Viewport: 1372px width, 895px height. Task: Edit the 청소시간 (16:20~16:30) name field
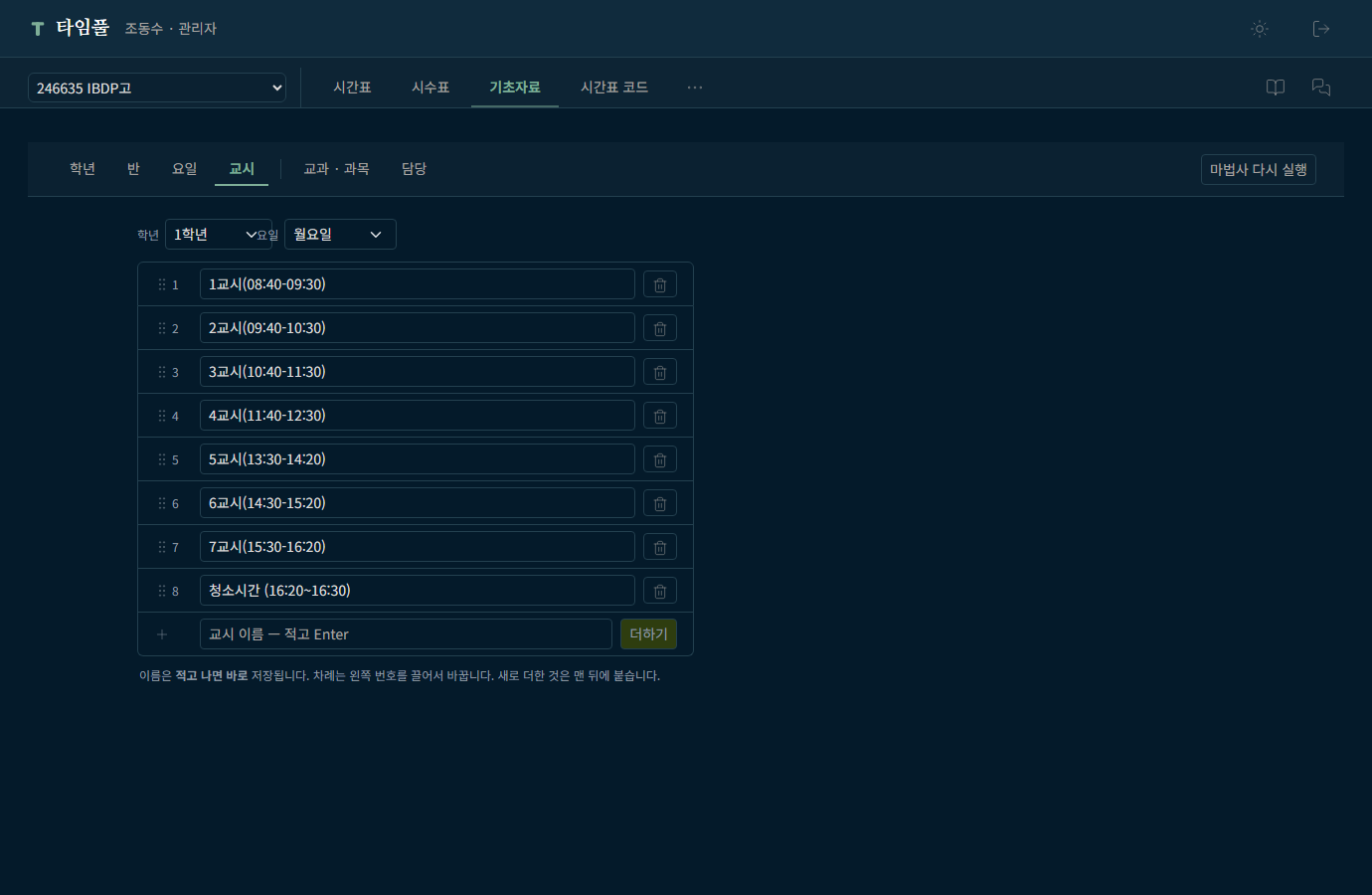(418, 591)
